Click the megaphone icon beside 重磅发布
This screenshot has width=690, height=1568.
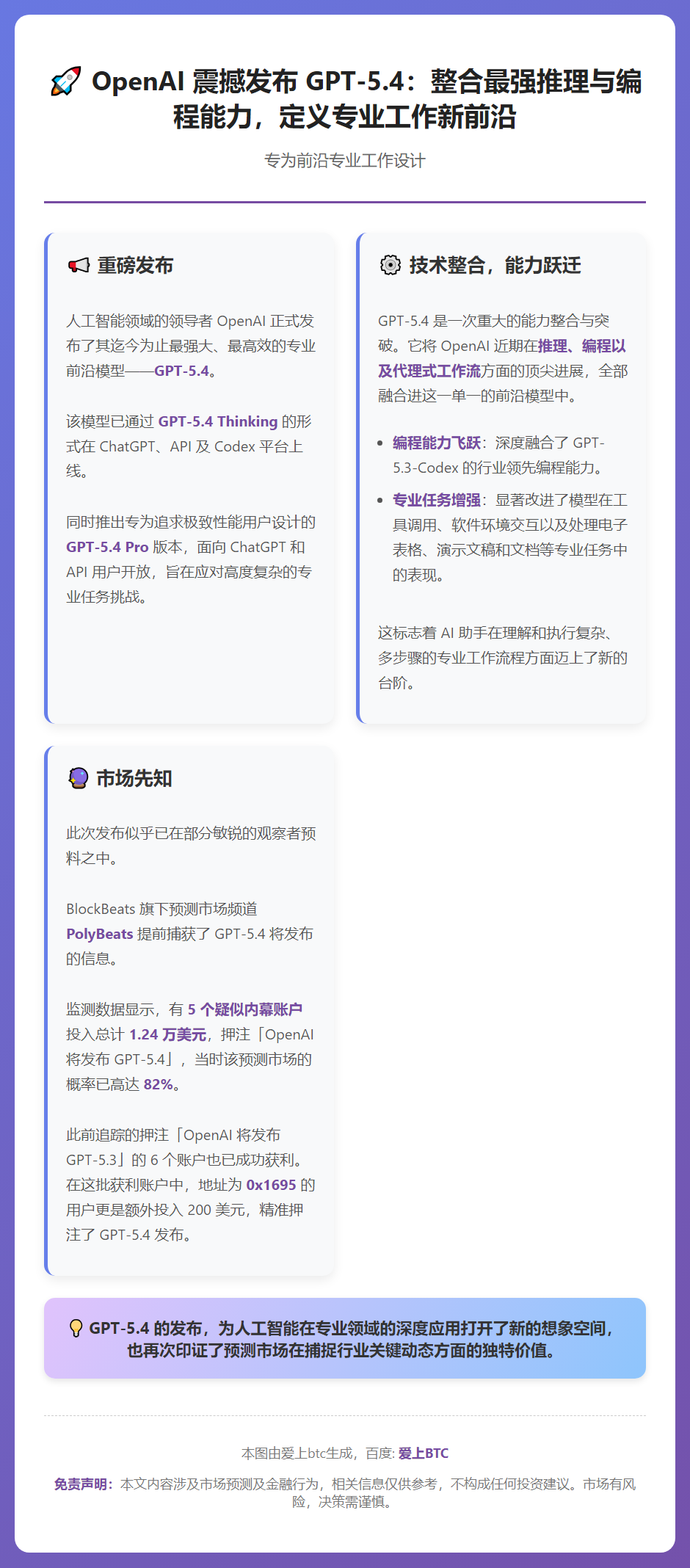tap(78, 265)
